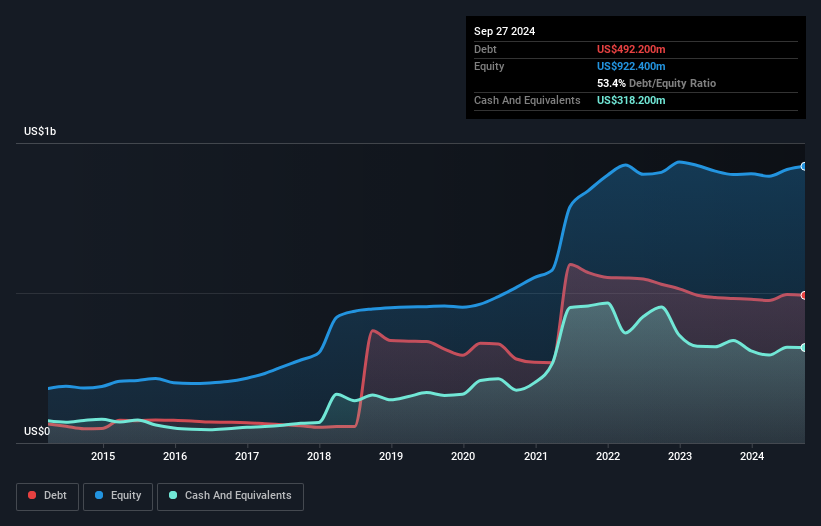
Task: Click the 2020 x-axis label
Action: tap(463, 456)
